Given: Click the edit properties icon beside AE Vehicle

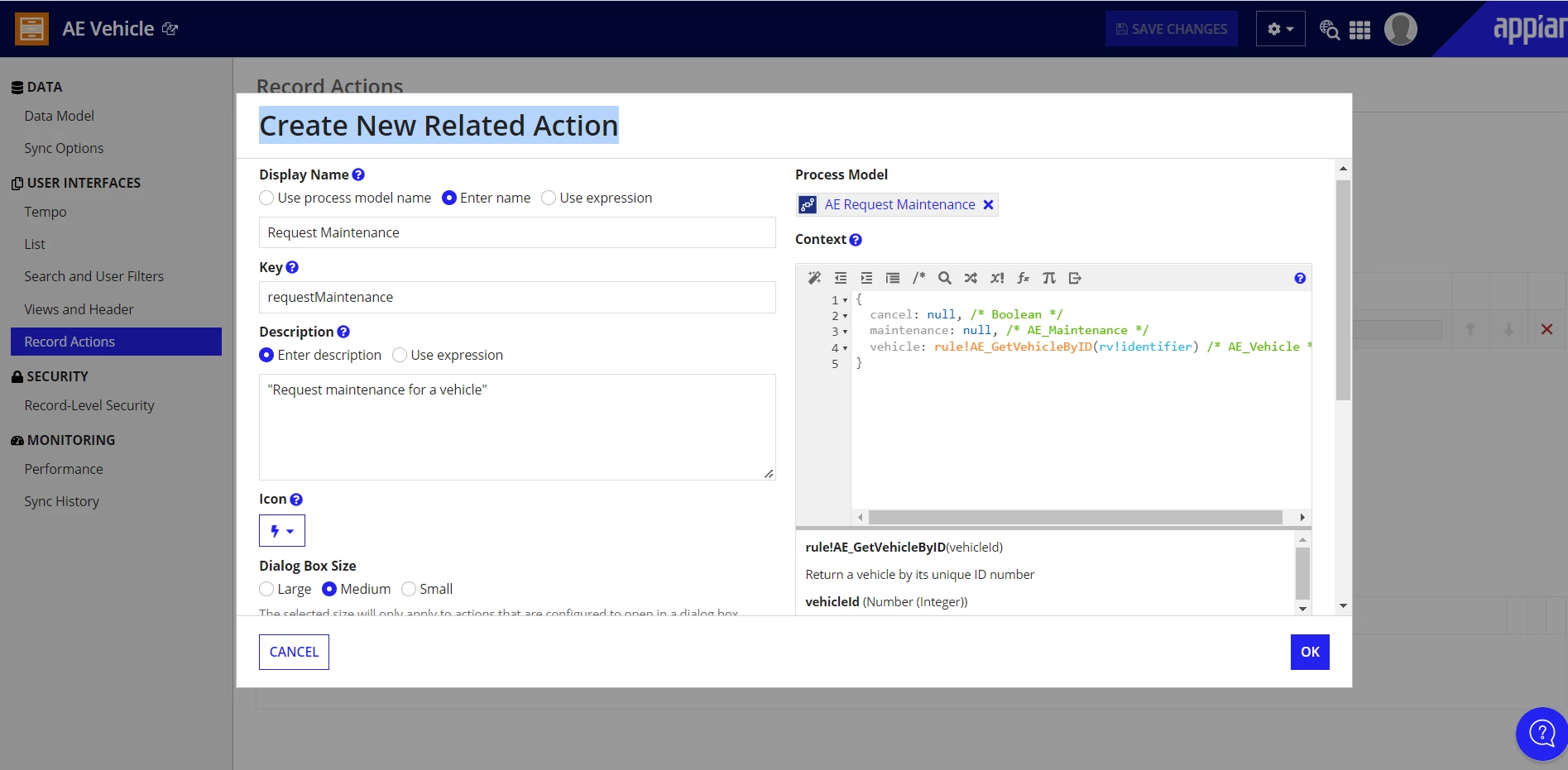Looking at the screenshot, I should [170, 29].
